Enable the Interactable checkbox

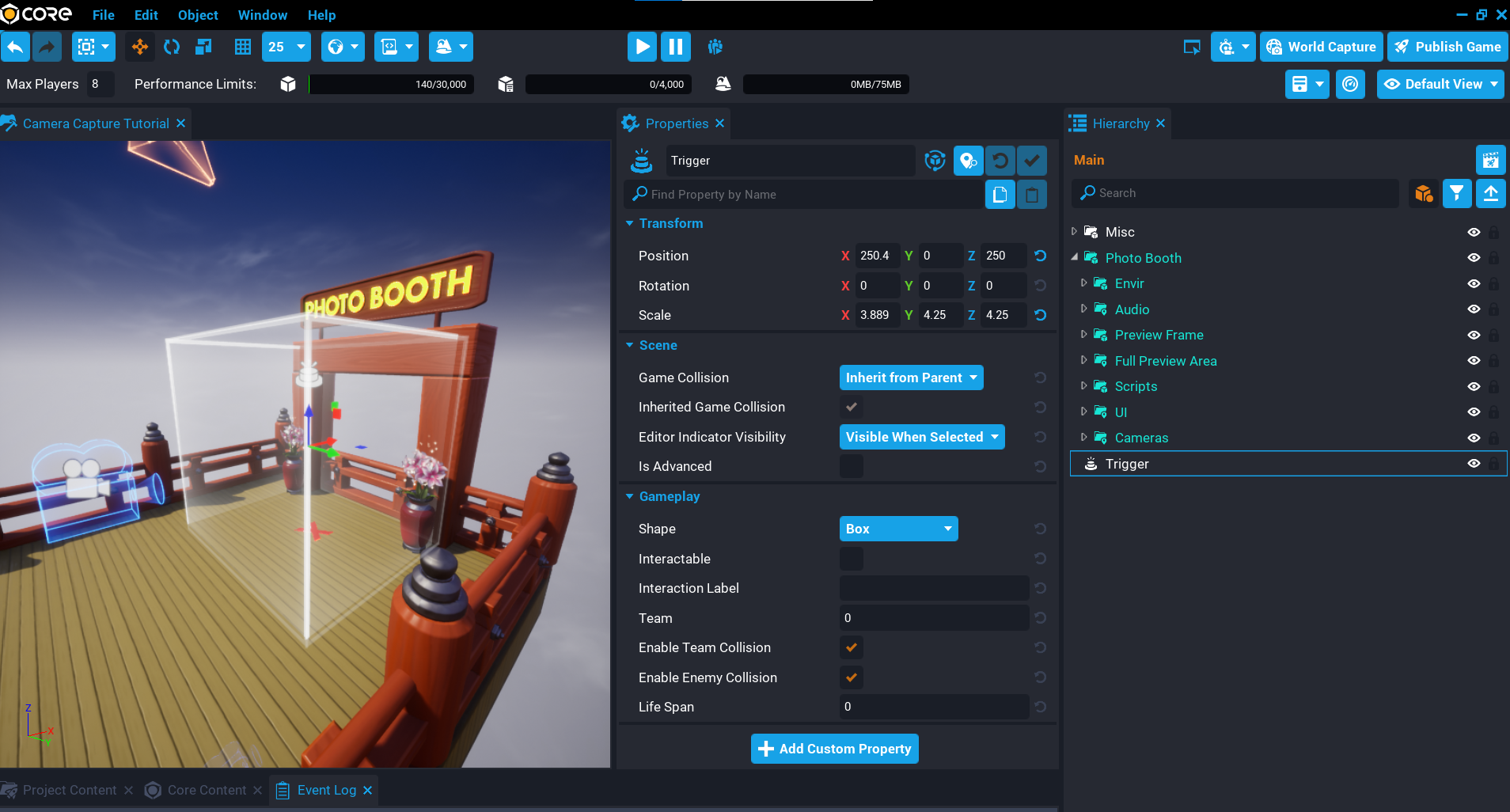852,559
